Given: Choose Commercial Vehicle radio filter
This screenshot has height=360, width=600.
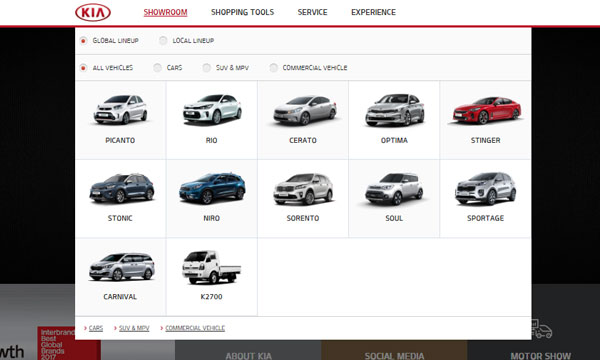Looking at the screenshot, I should click(x=273, y=68).
